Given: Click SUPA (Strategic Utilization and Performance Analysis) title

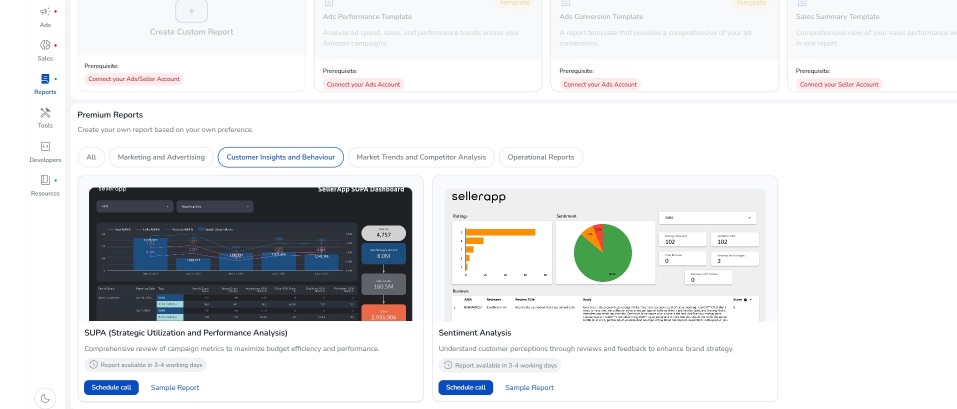Looking at the screenshot, I should [186, 333].
